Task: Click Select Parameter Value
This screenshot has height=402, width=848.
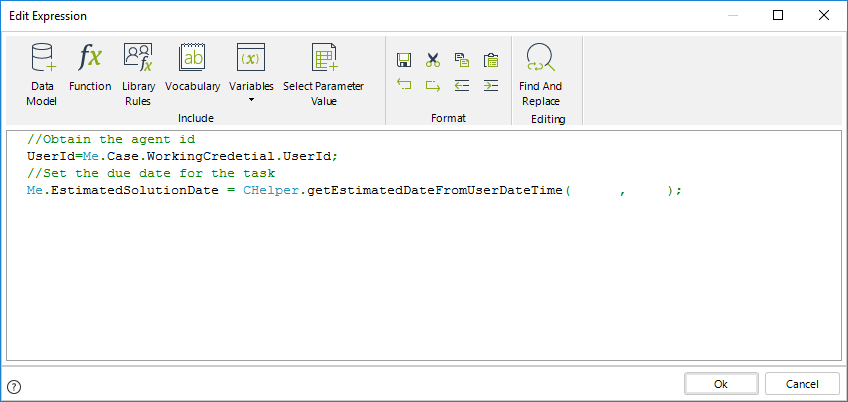Action: 323,73
